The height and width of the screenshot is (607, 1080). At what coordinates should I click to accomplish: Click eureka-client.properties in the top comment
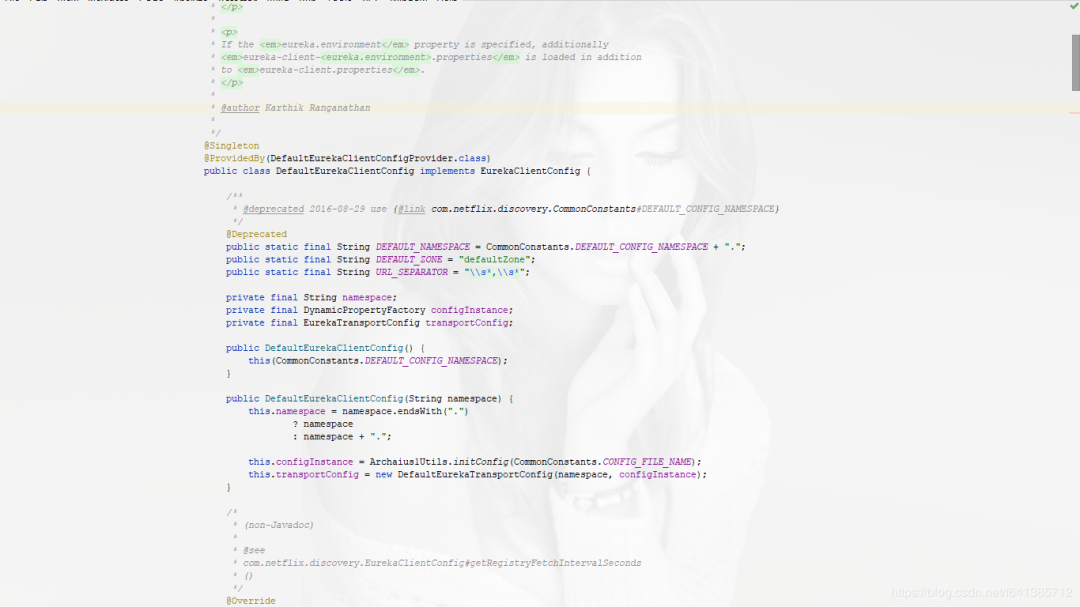pos(326,70)
